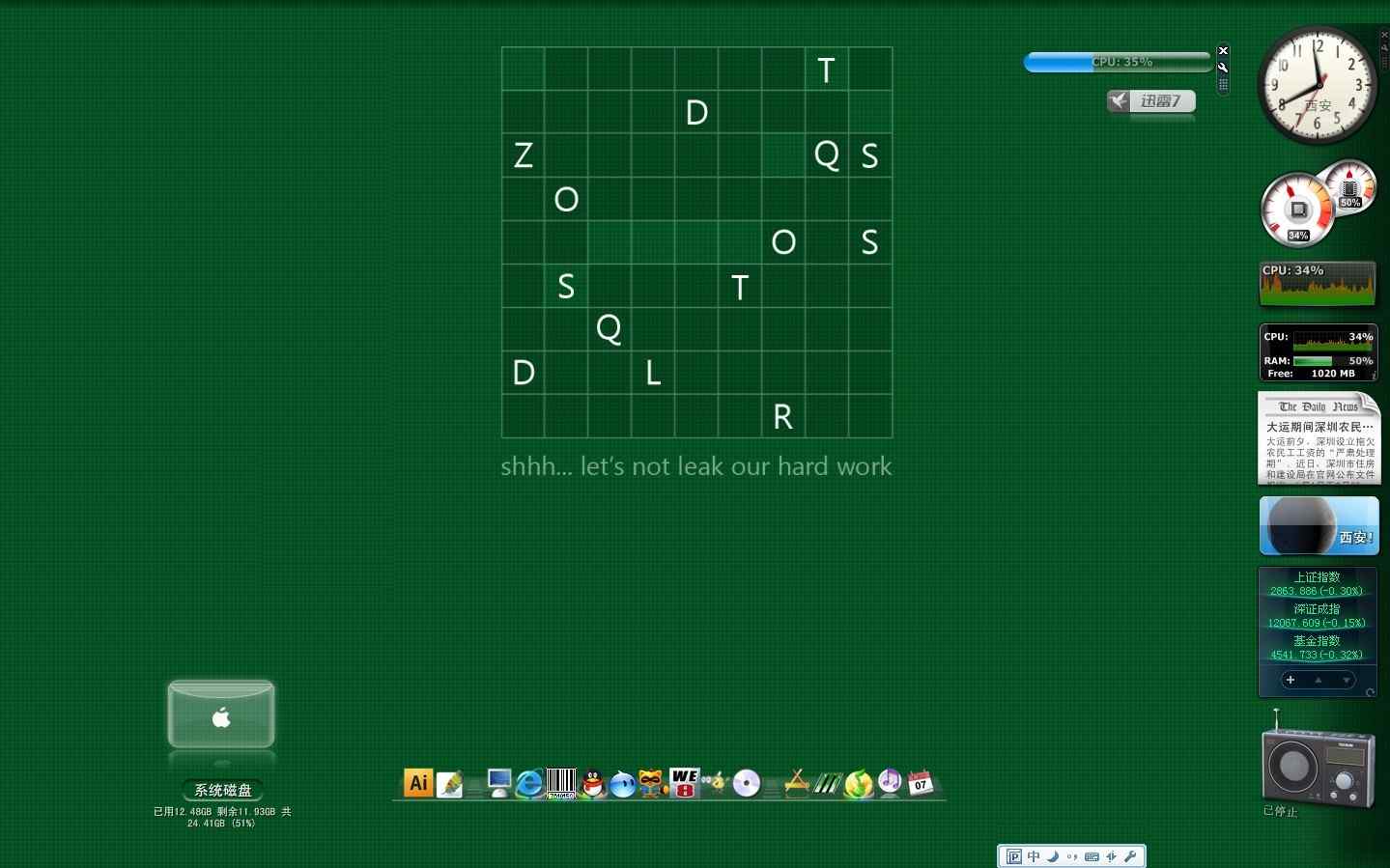The height and width of the screenshot is (868, 1390).
Task: Click the IME toolbar P logo
Action: [1013, 856]
